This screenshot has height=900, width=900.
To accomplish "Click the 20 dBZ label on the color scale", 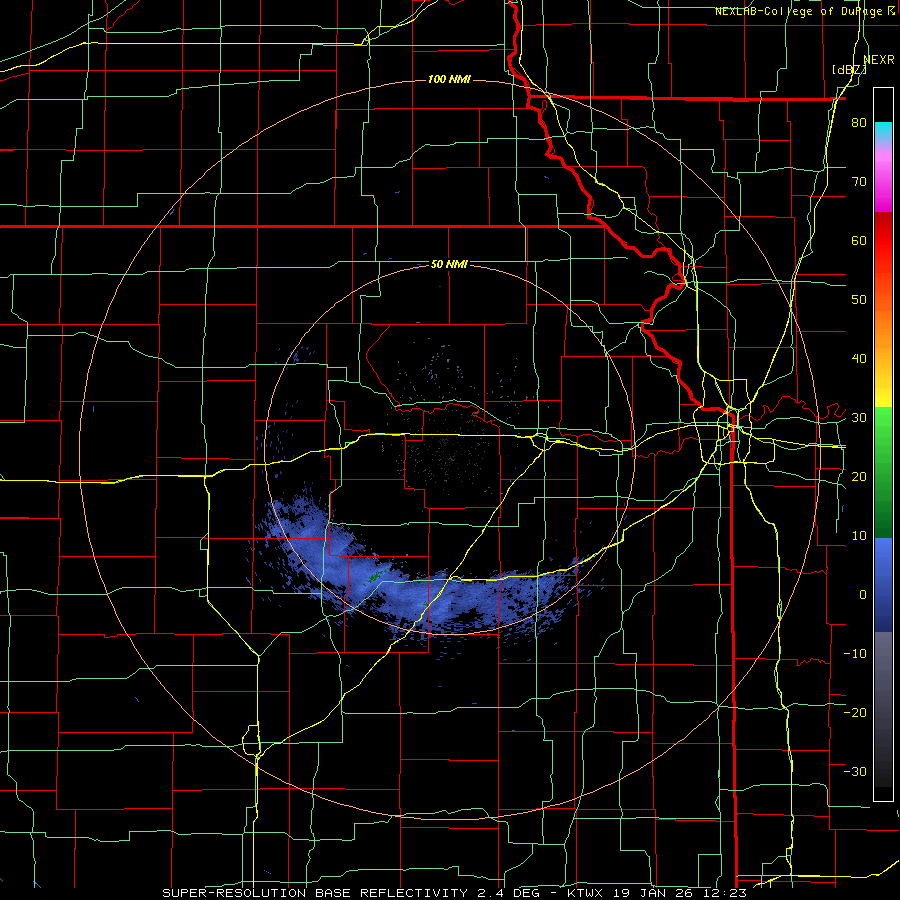I will coord(859,476).
